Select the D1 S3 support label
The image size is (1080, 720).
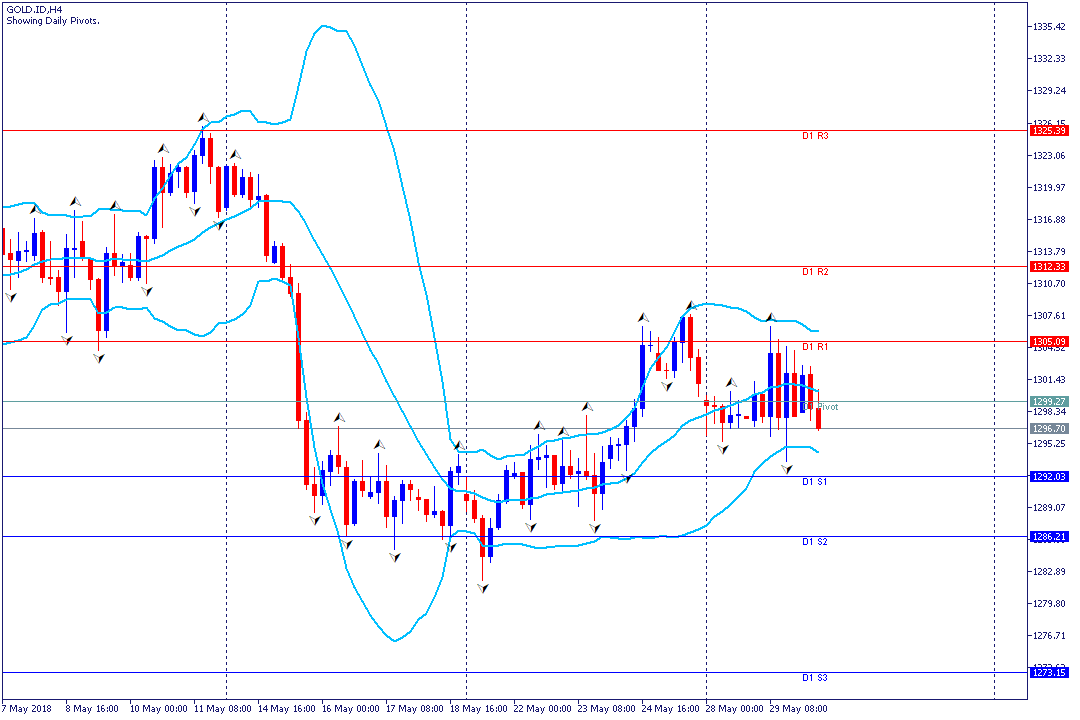click(x=814, y=678)
